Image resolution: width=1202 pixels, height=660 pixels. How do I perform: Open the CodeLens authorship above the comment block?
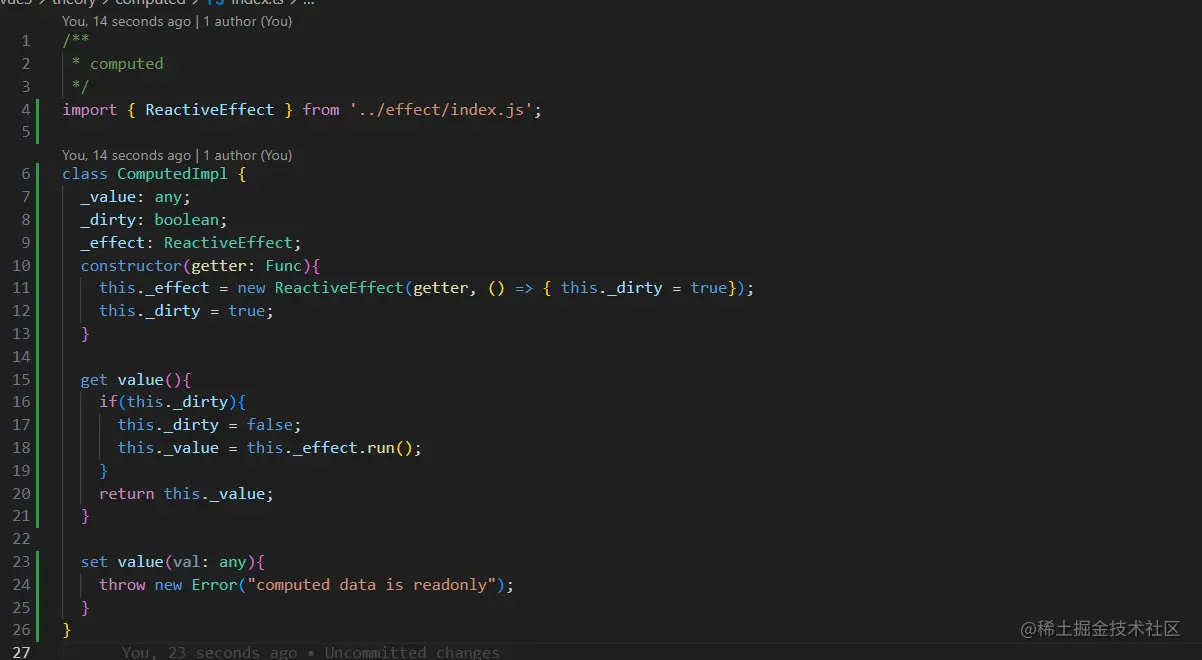[177, 21]
